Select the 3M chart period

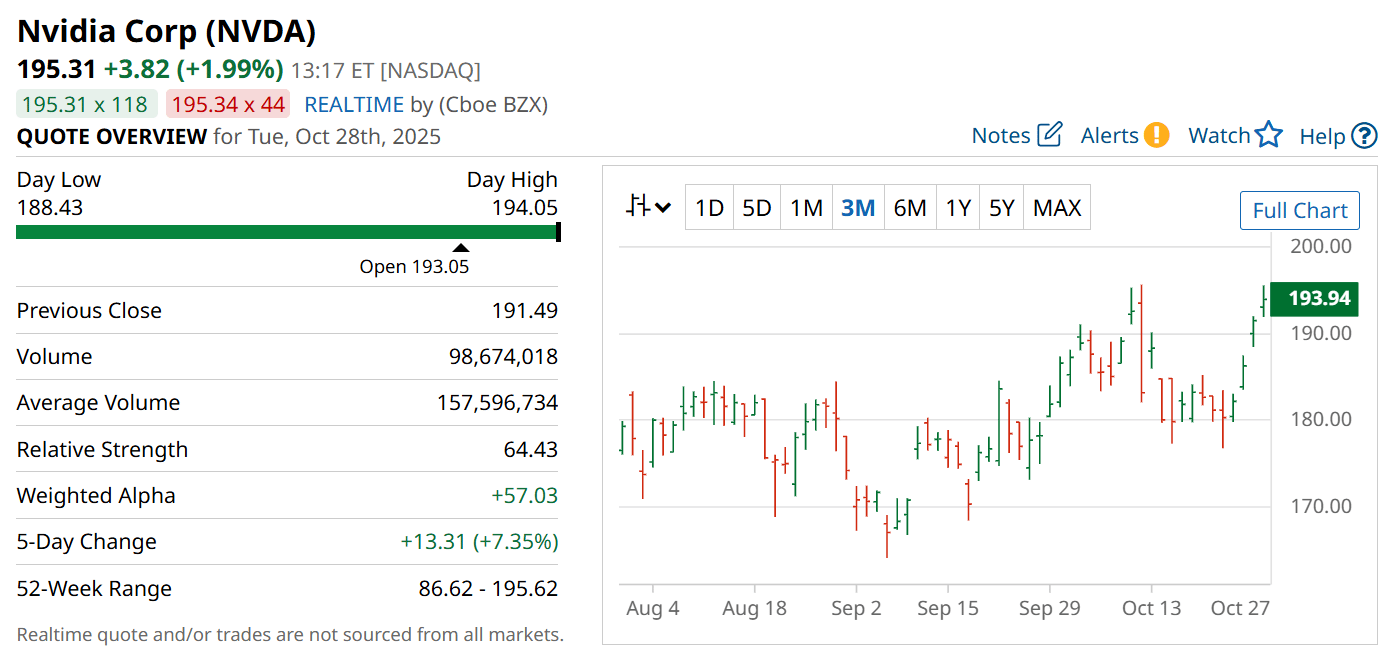click(x=858, y=208)
